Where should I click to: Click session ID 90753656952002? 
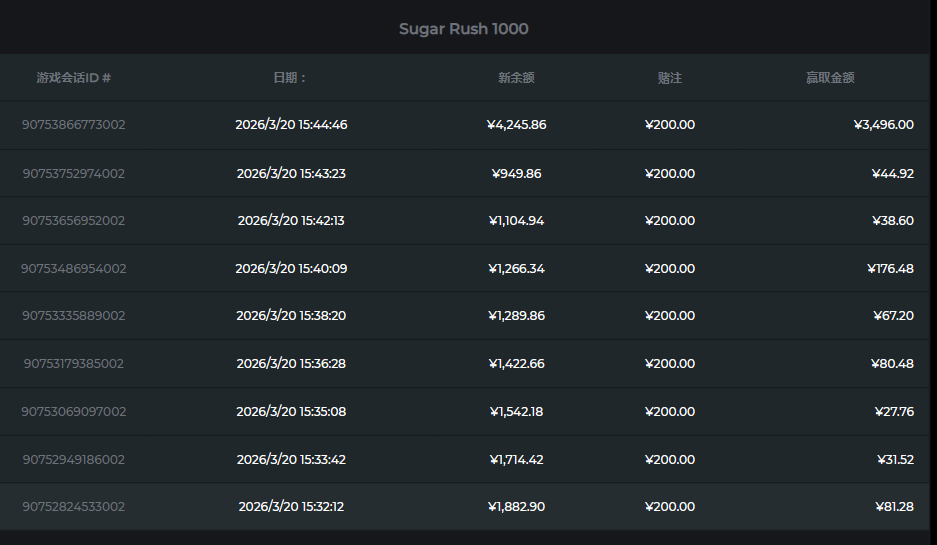pyautogui.click(x=73, y=220)
